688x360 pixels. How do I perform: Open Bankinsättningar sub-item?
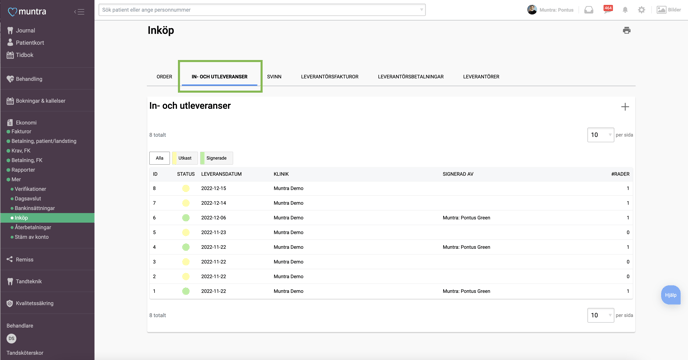click(35, 209)
